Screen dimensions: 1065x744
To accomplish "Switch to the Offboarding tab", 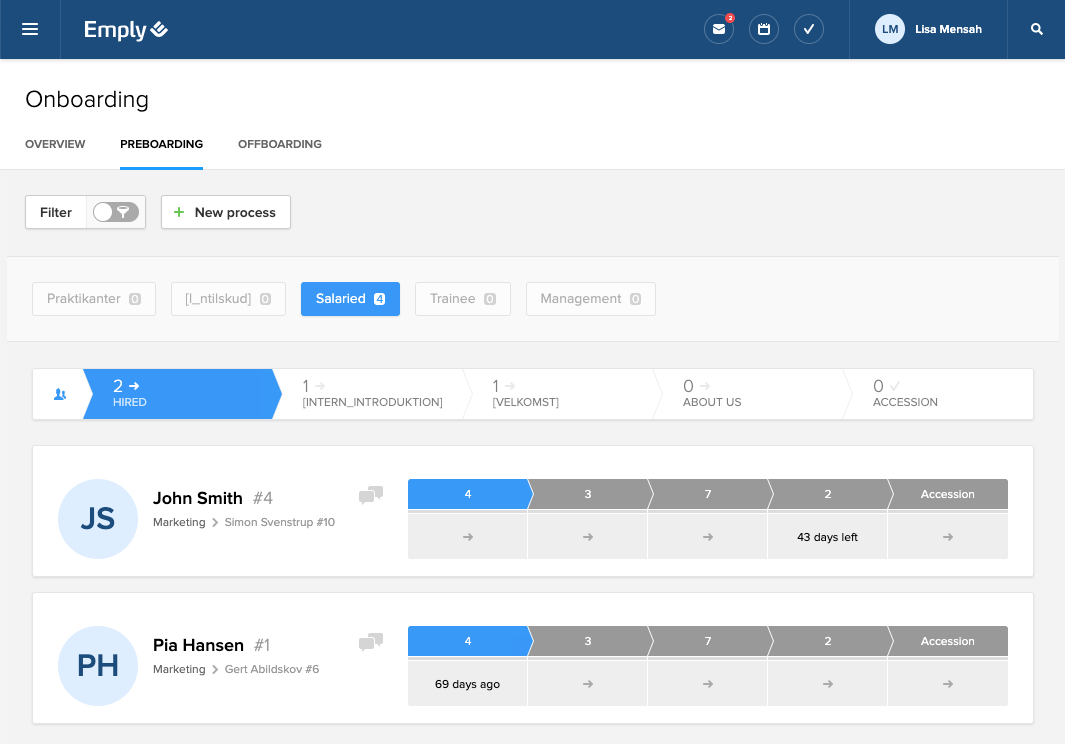I will (x=279, y=144).
